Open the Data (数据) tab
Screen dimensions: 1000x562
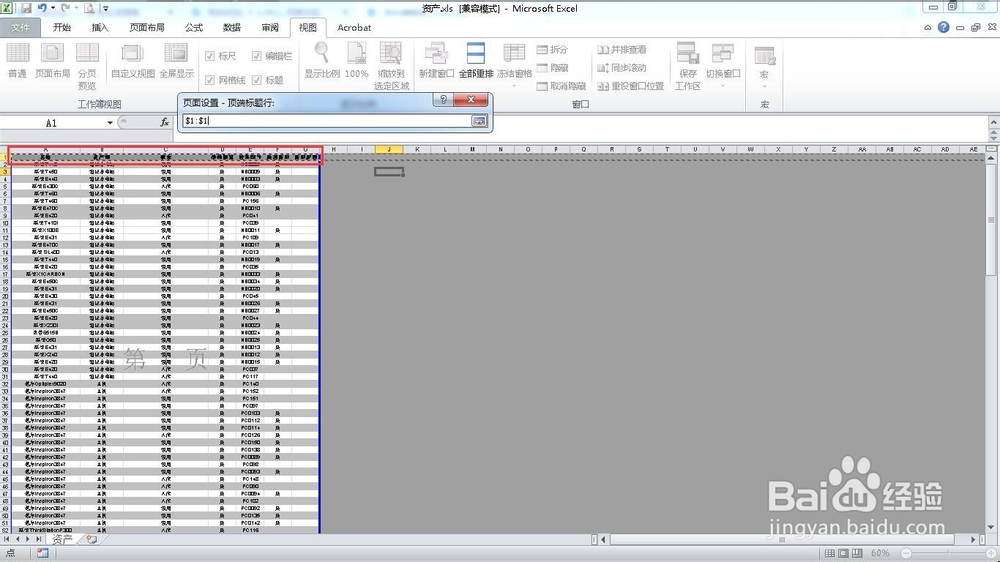[232, 27]
